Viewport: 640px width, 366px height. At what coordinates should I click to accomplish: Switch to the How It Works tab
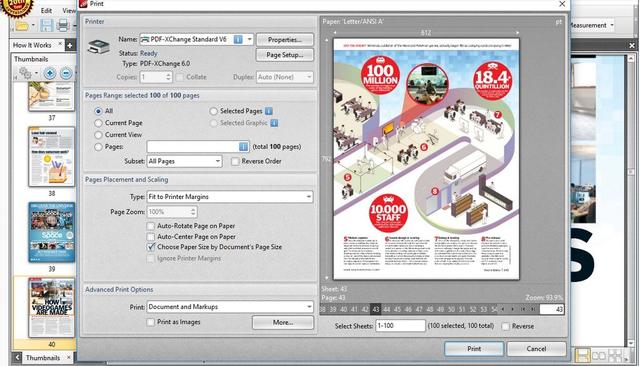coord(32,45)
